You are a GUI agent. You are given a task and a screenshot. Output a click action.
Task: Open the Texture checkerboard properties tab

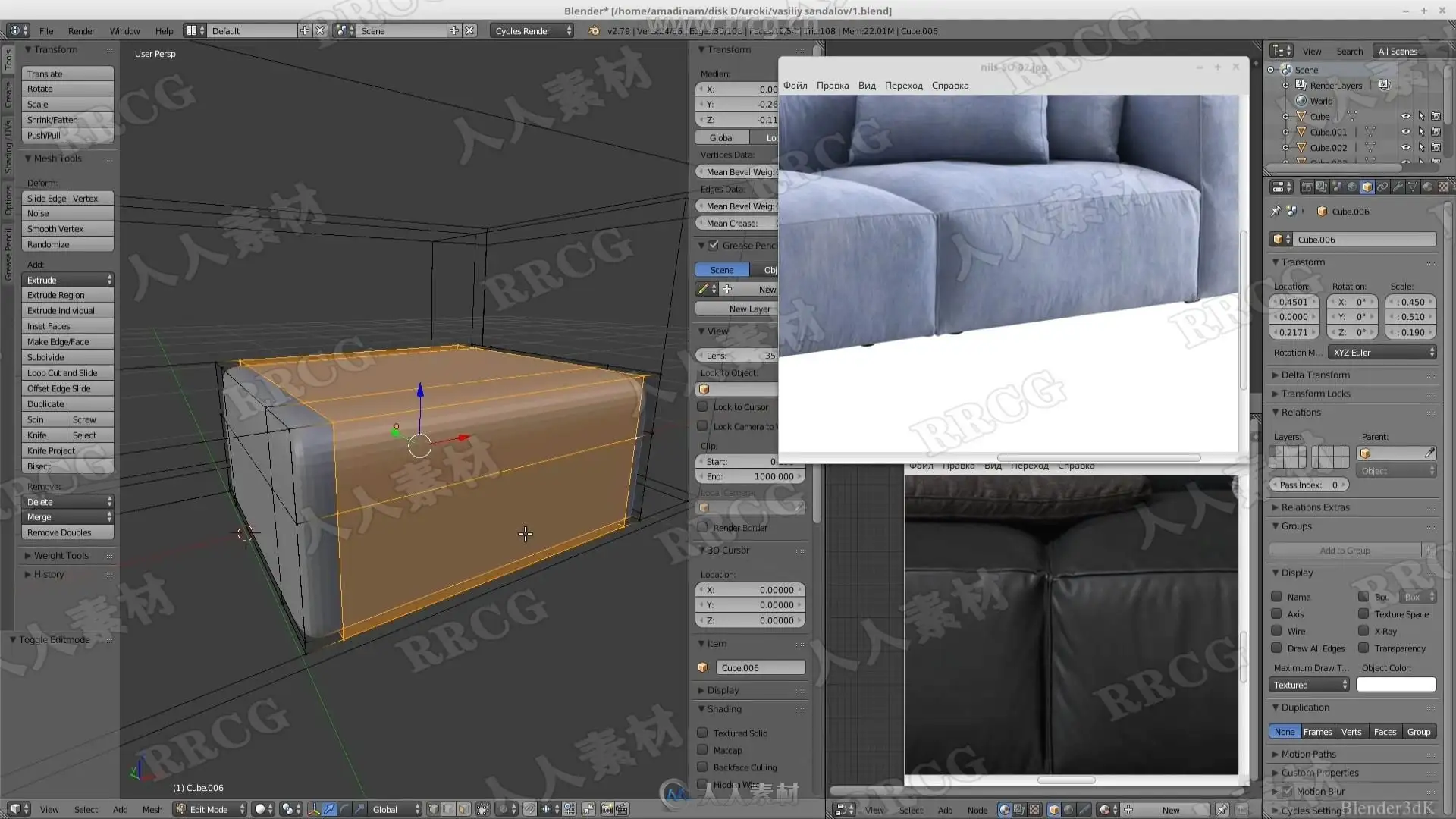1443,187
